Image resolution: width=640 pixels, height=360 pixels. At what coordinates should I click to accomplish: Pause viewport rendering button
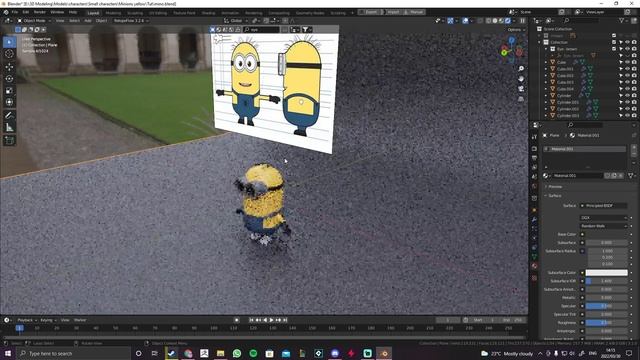pos(522,20)
